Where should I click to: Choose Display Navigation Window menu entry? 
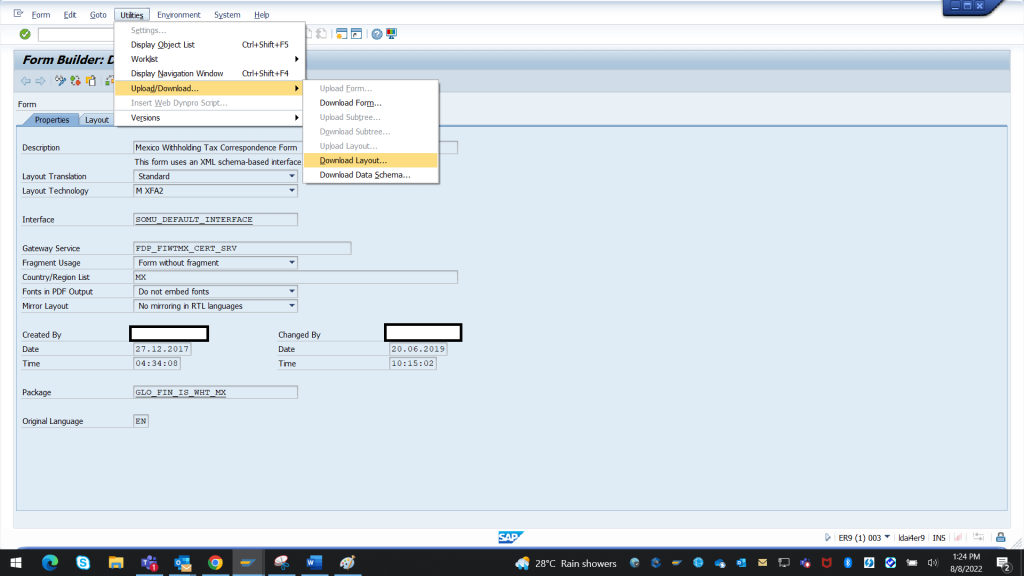[209, 73]
